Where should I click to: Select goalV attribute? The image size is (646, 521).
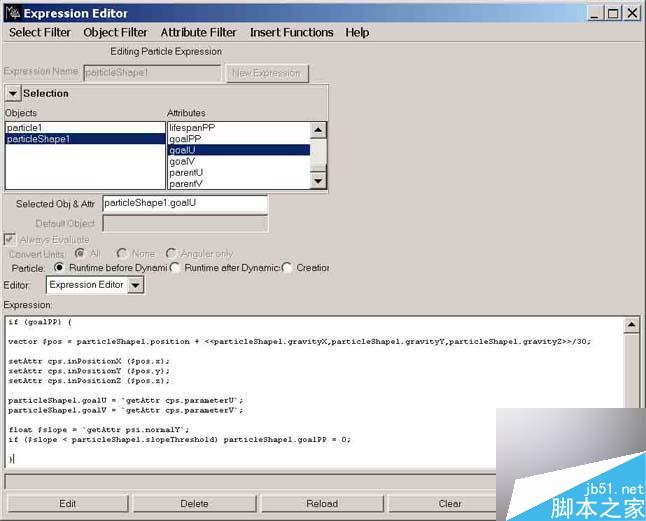(x=239, y=161)
